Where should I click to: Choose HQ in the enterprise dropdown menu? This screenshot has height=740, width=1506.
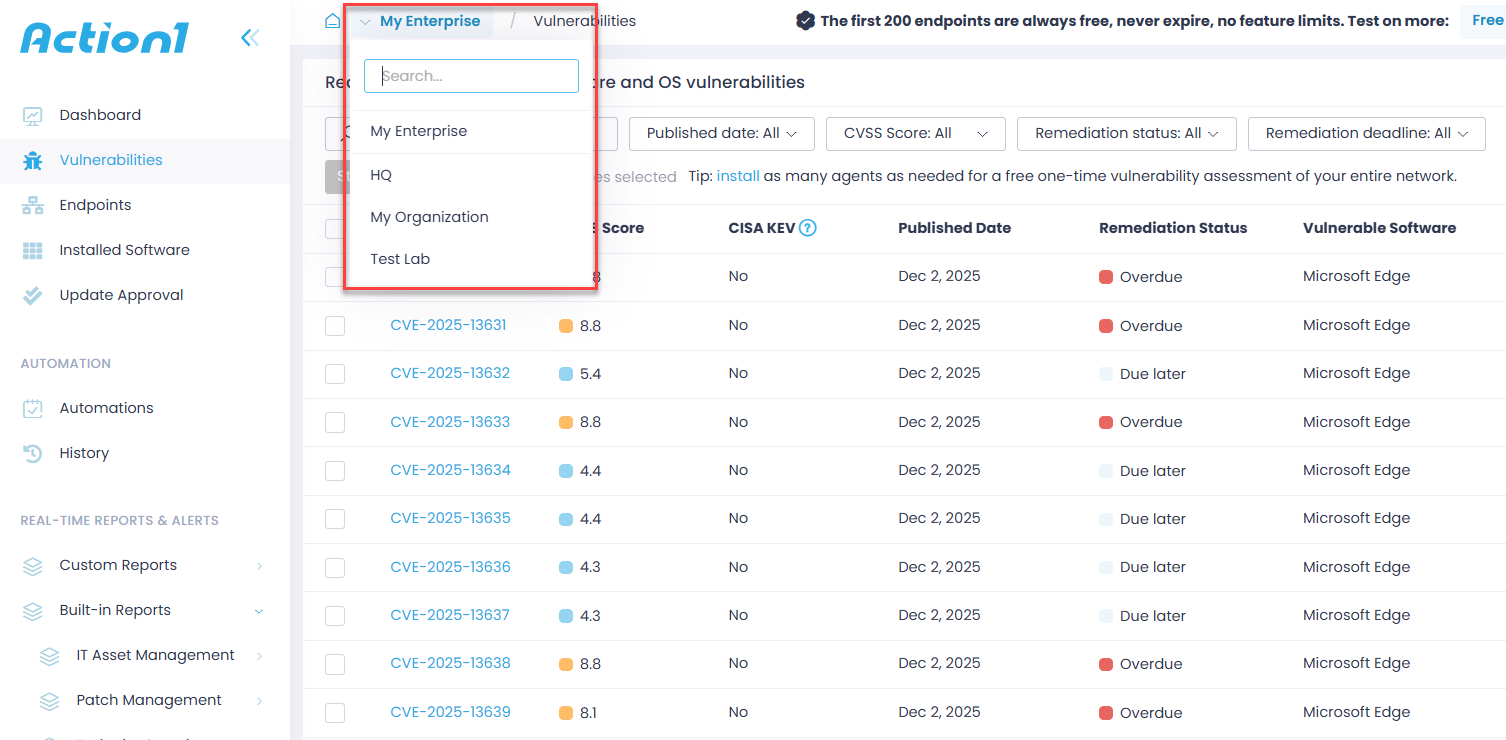tap(381, 174)
